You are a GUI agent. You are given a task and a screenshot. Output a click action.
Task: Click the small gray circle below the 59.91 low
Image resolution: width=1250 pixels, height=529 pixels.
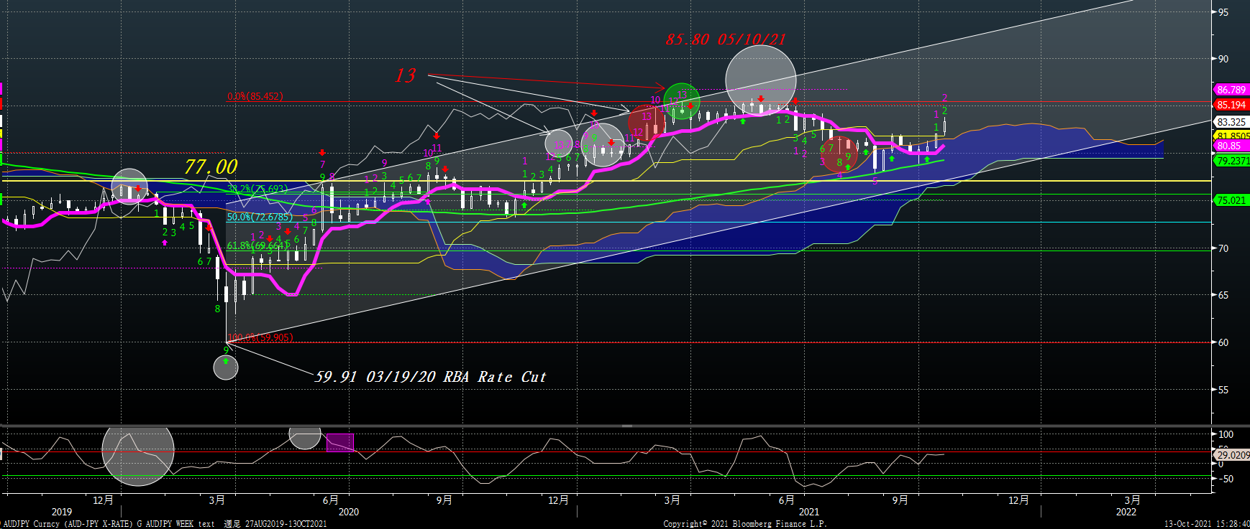click(226, 367)
